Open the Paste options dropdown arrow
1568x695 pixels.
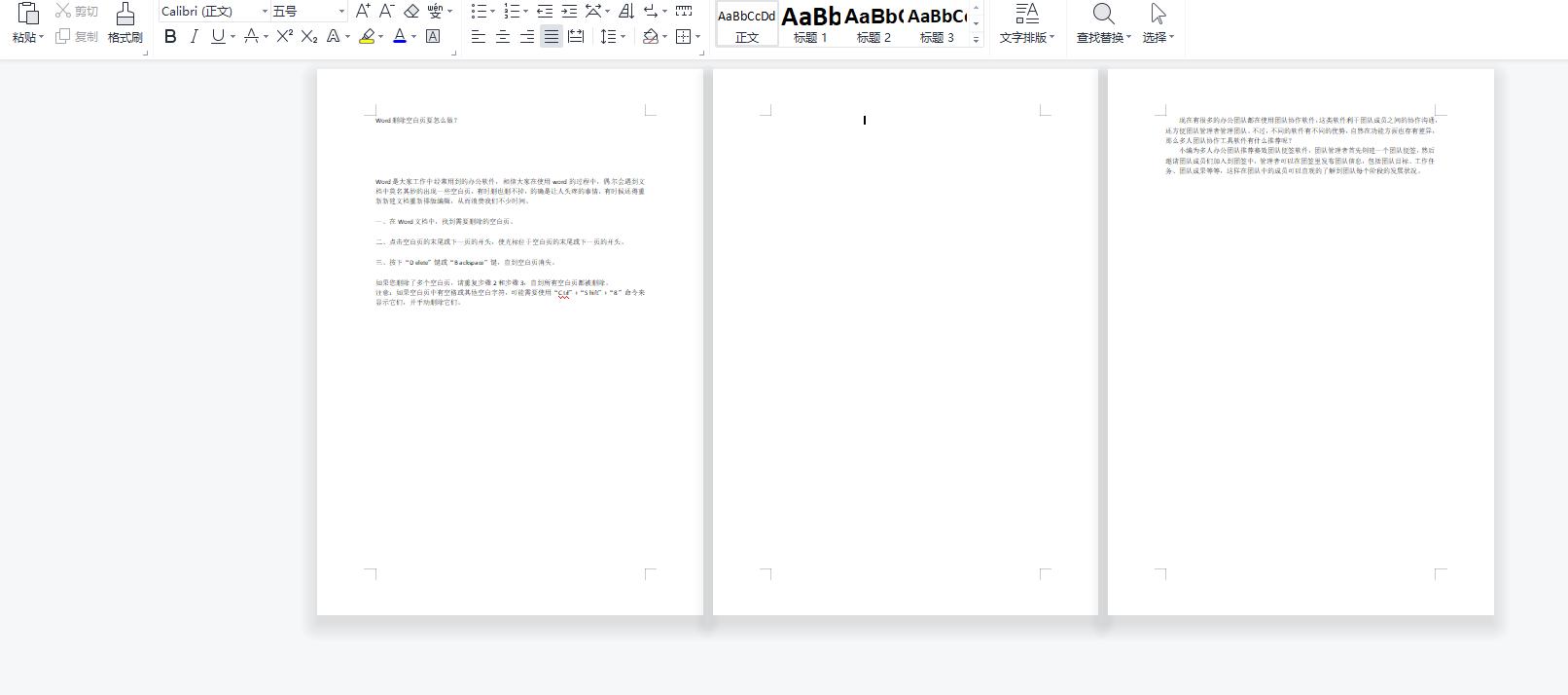41,37
